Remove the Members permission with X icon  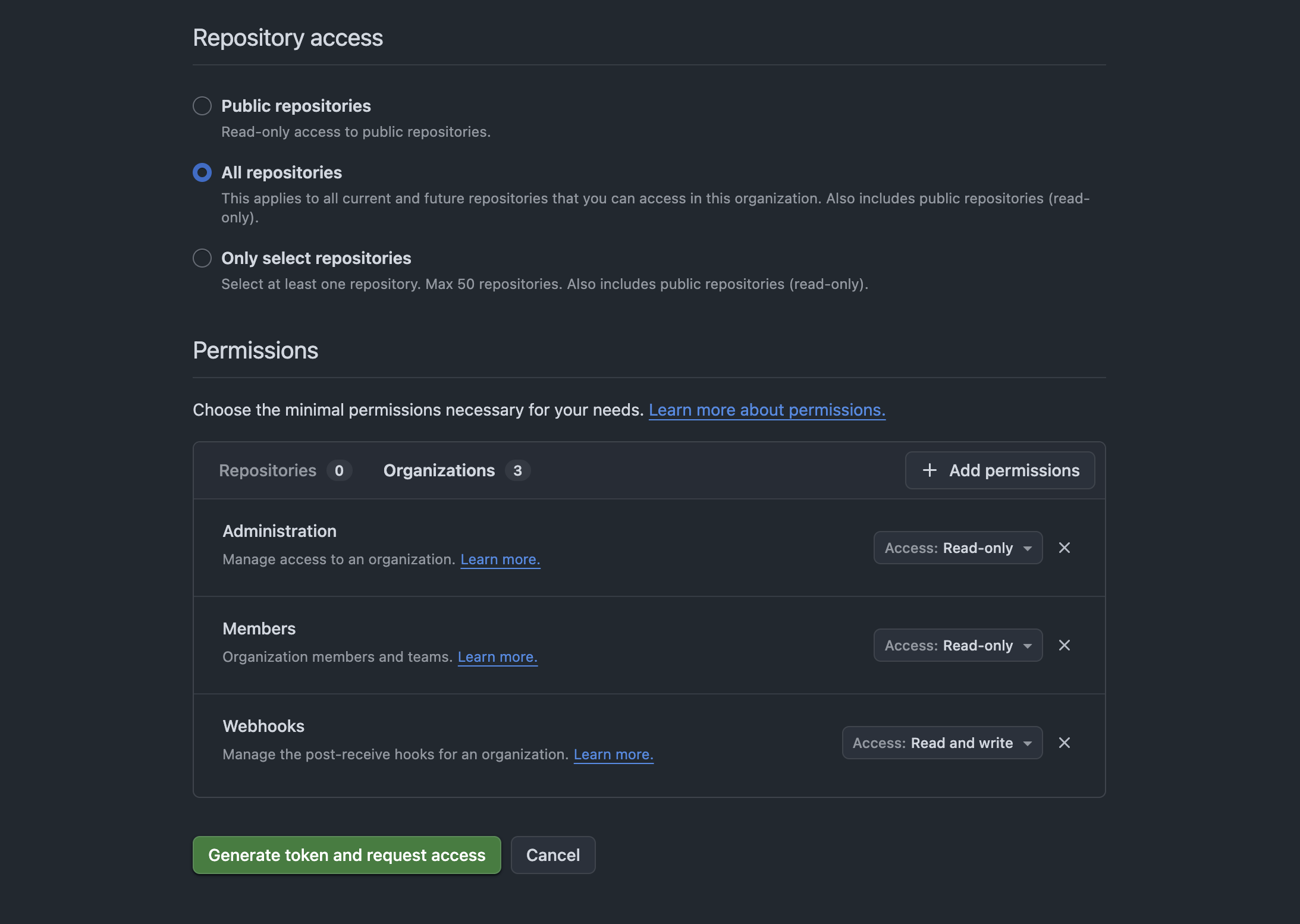1065,645
